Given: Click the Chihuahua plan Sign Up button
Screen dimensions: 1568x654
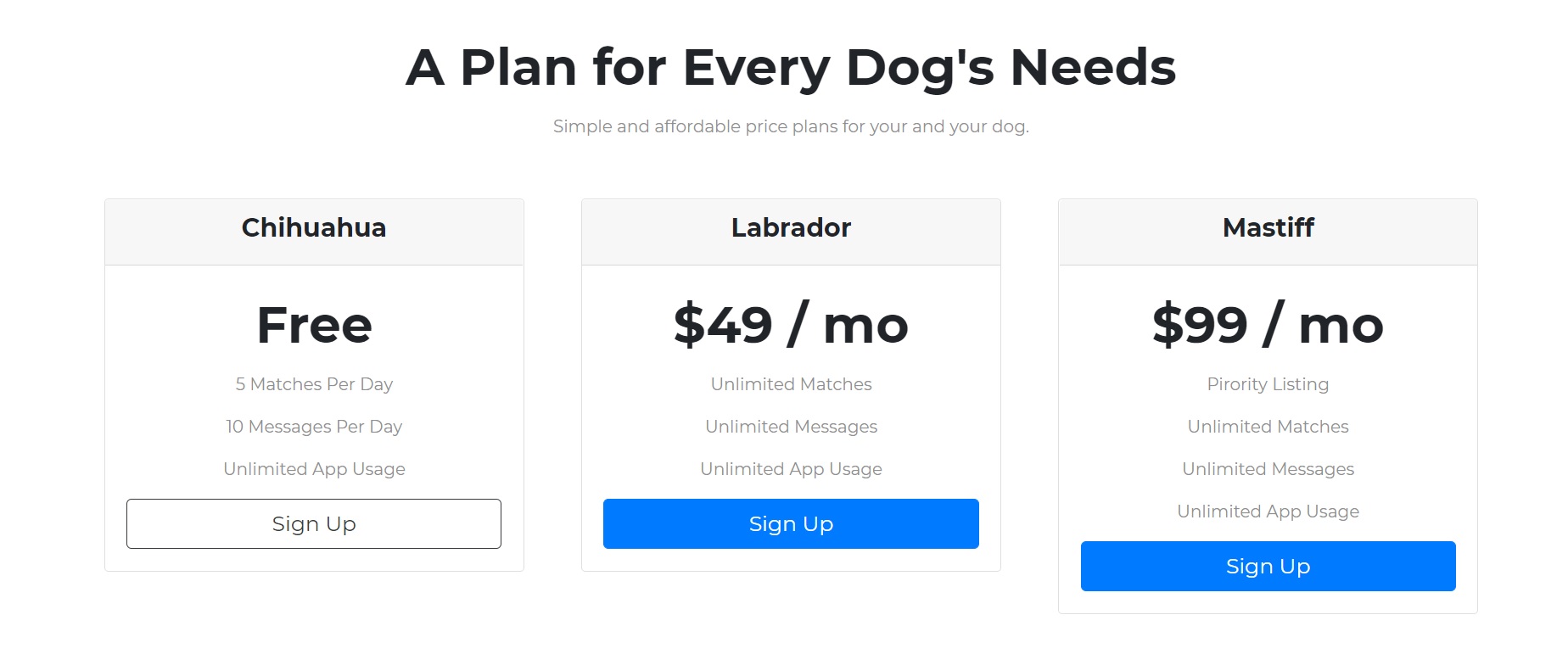Looking at the screenshot, I should pos(313,523).
